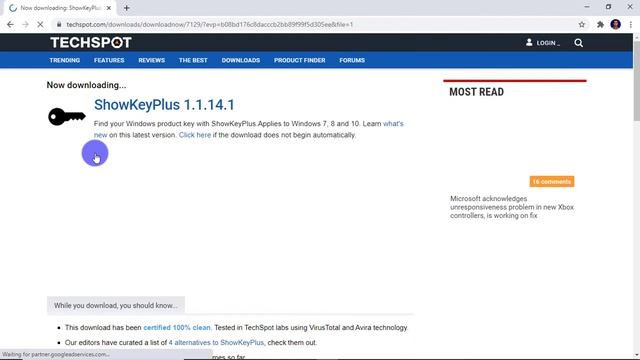This screenshot has width=640, height=360.
Task: Close the Now downloading tab
Action: (109, 8)
